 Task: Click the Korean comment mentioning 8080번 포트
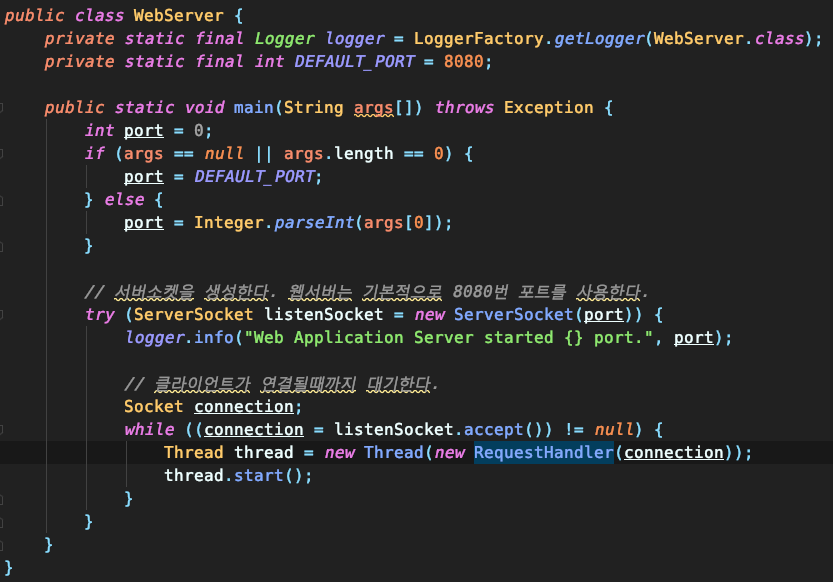click(367, 292)
